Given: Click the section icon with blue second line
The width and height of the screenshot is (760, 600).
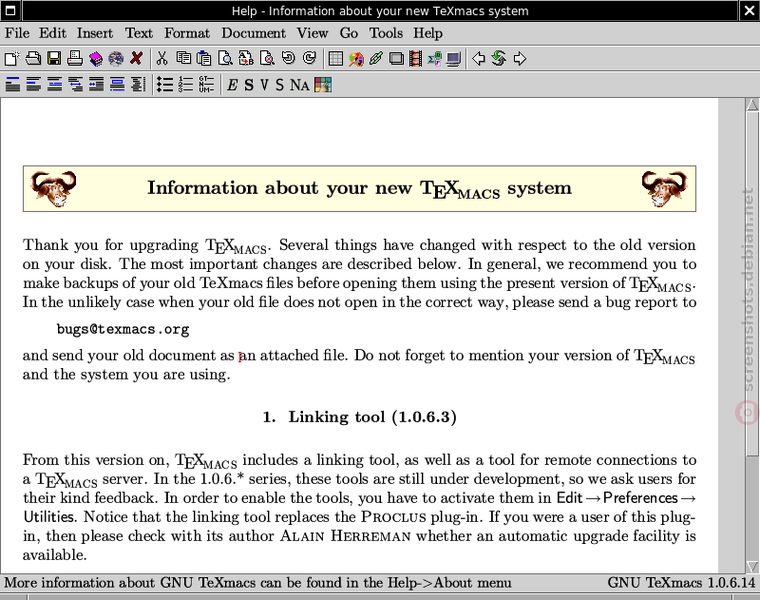Looking at the screenshot, I should point(33,84).
